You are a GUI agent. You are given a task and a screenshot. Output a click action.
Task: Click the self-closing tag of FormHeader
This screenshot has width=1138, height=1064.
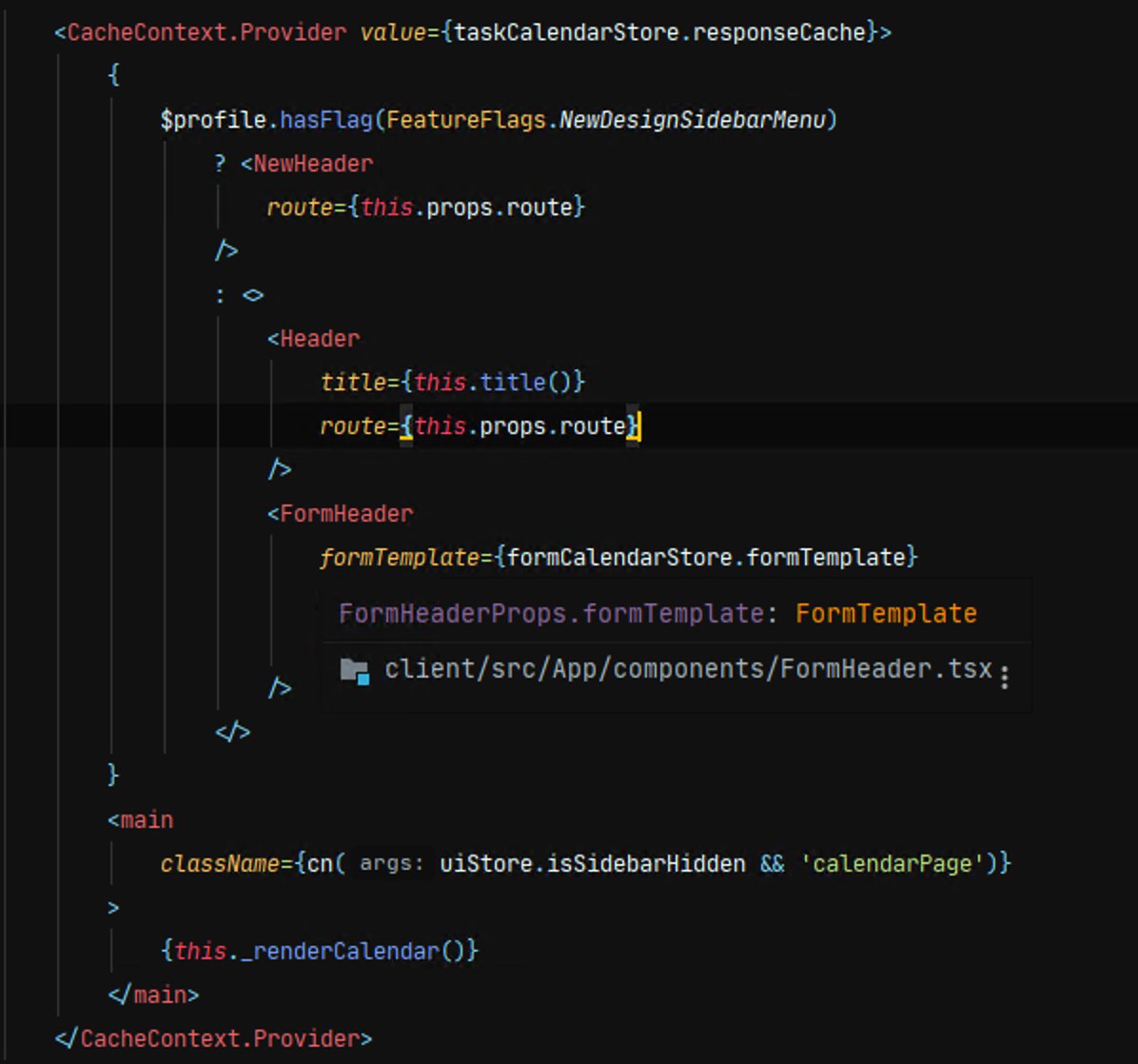coord(280,688)
